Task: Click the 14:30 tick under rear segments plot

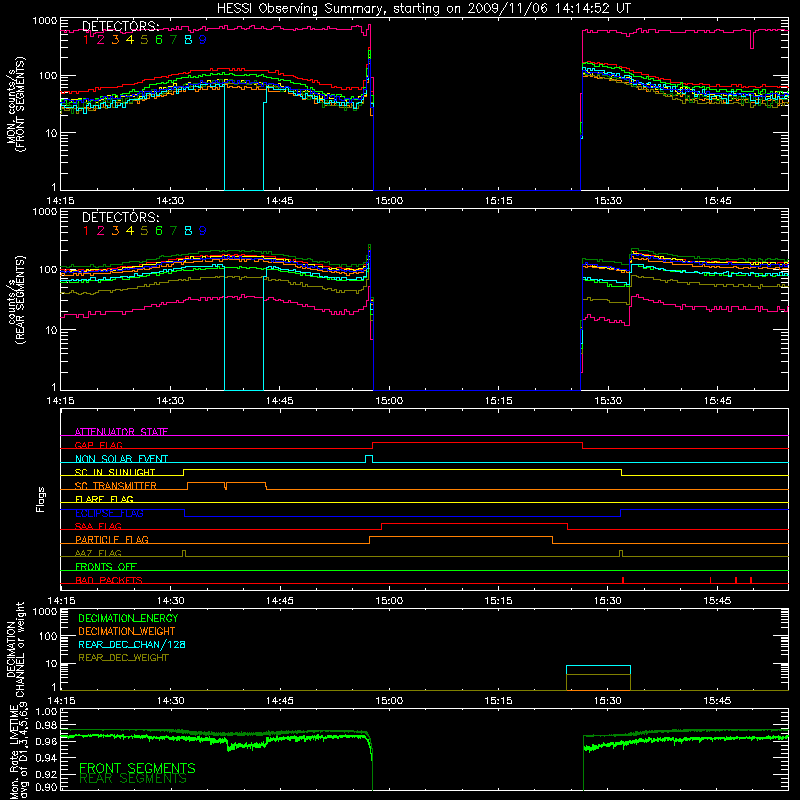Action: point(170,401)
